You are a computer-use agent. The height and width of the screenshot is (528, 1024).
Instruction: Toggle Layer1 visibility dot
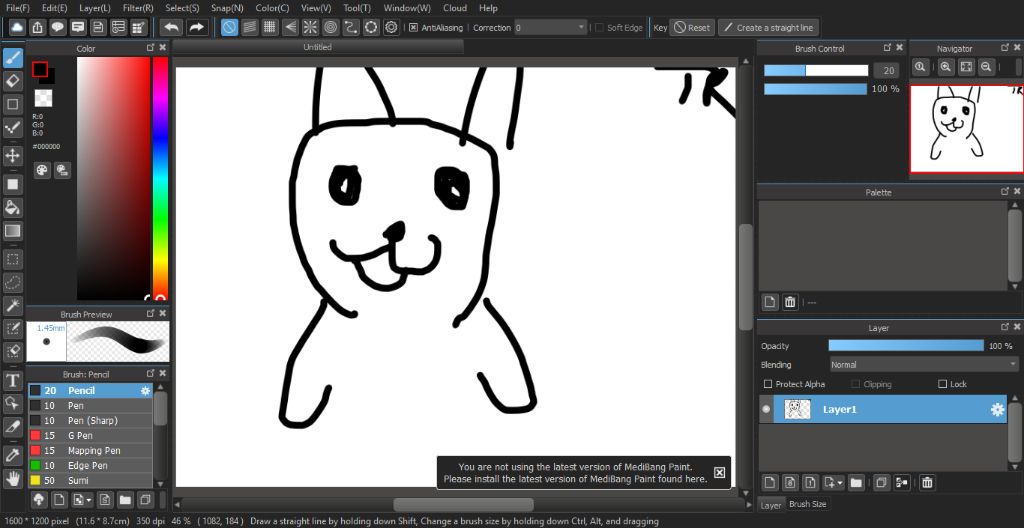click(x=766, y=410)
